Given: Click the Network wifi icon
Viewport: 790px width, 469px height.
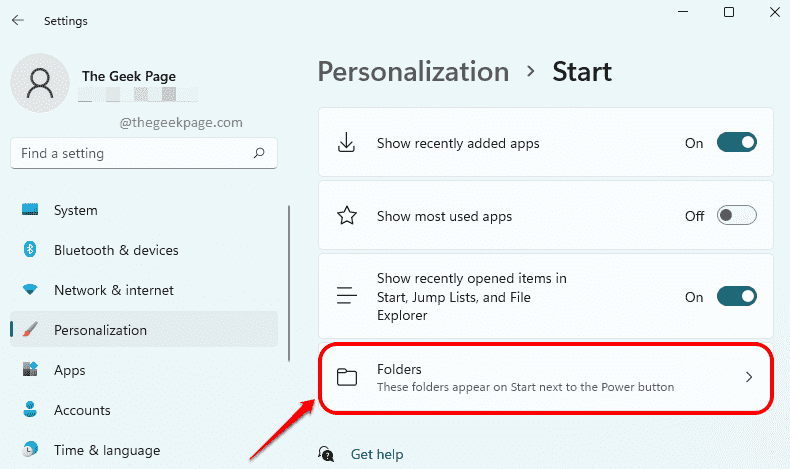Looking at the screenshot, I should pyautogui.click(x=30, y=290).
